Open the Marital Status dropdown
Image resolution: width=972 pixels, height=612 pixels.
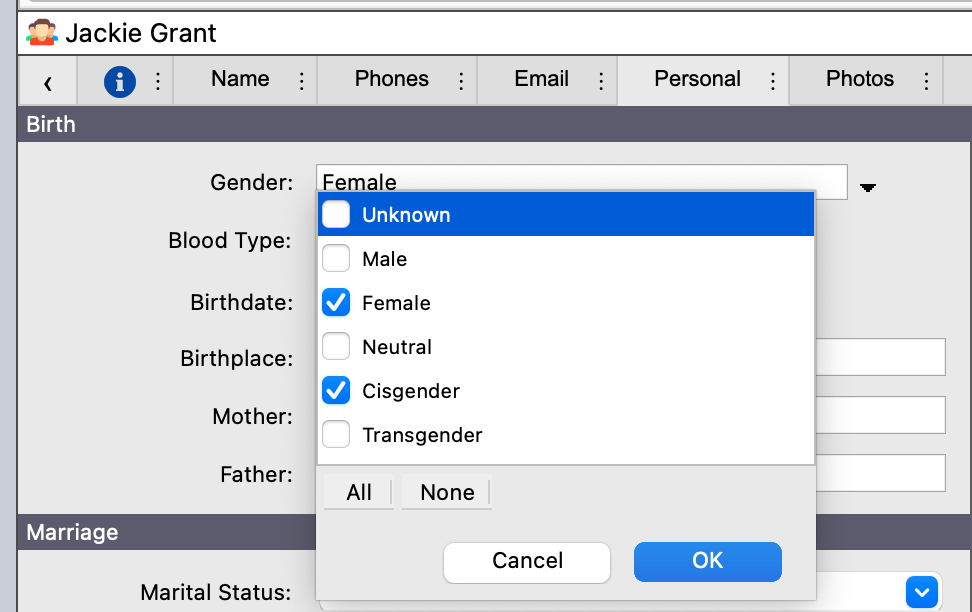click(x=922, y=592)
